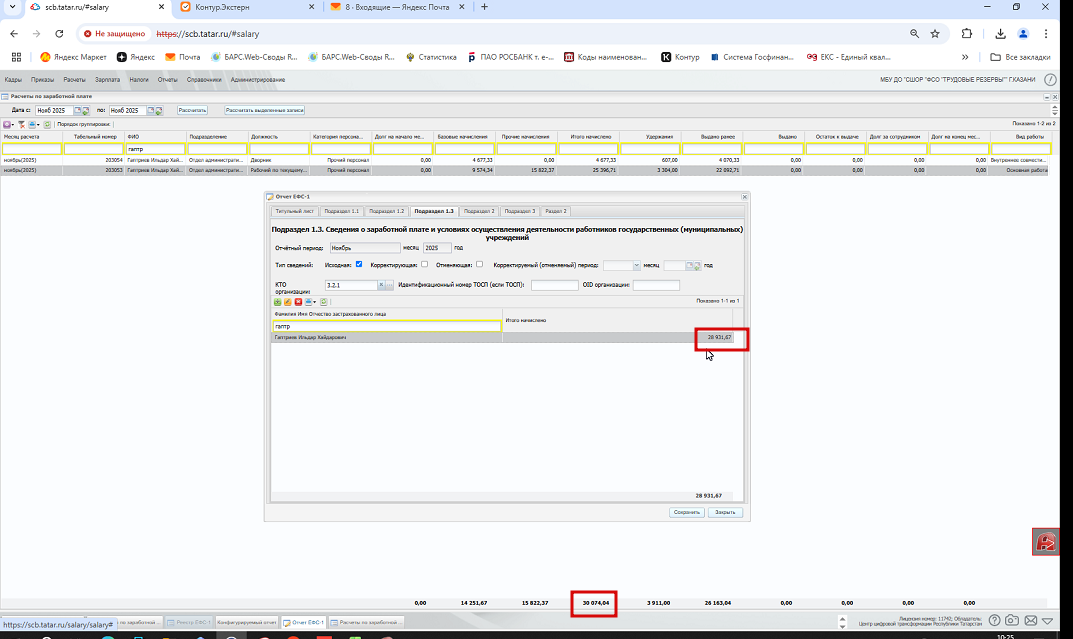Click the info icon next to organization name

[x=1050, y=79]
